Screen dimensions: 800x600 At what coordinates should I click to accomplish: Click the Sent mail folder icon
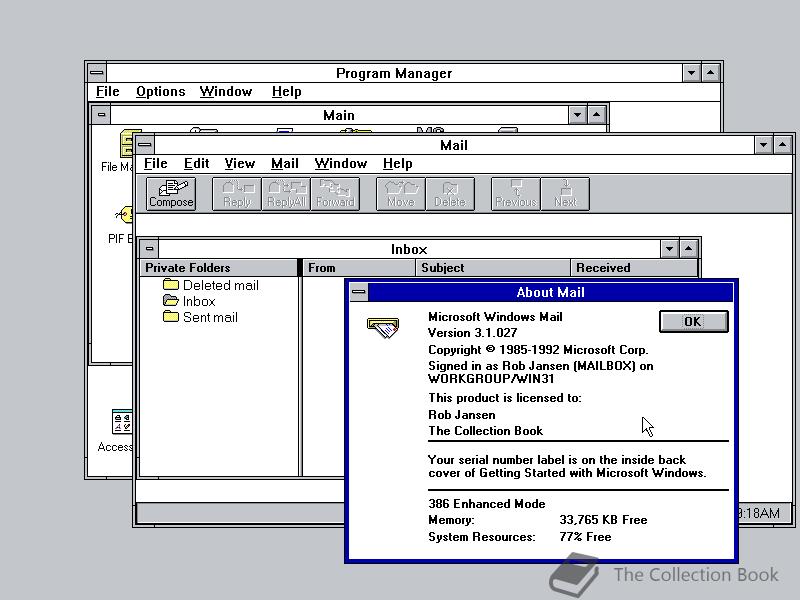point(170,316)
